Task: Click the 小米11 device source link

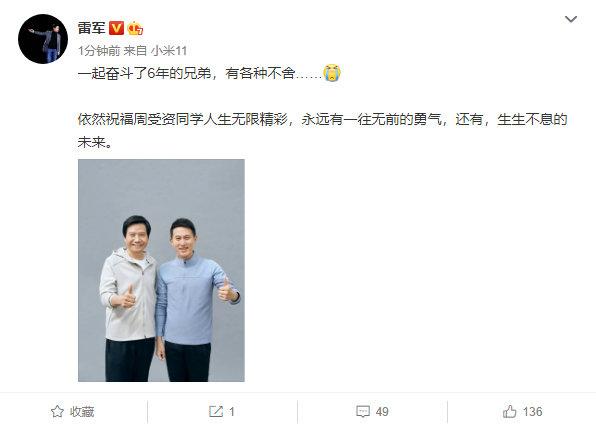Action: click(x=169, y=51)
